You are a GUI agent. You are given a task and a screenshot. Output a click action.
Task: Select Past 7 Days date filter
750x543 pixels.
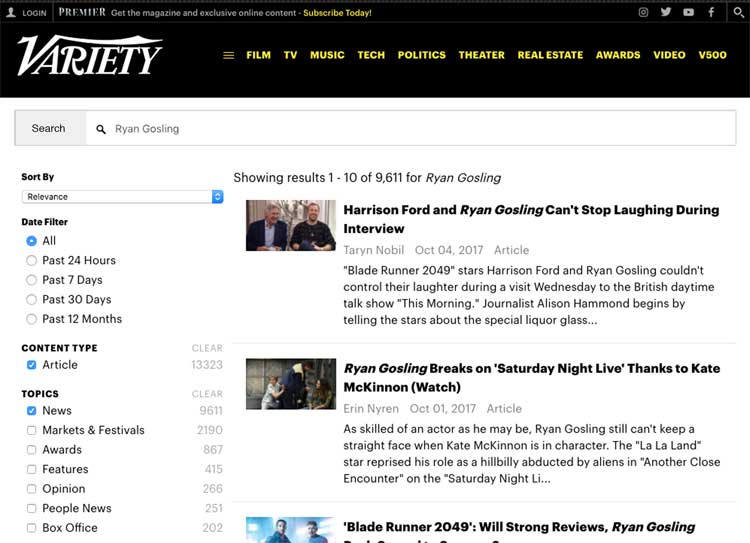pyautogui.click(x=32, y=280)
